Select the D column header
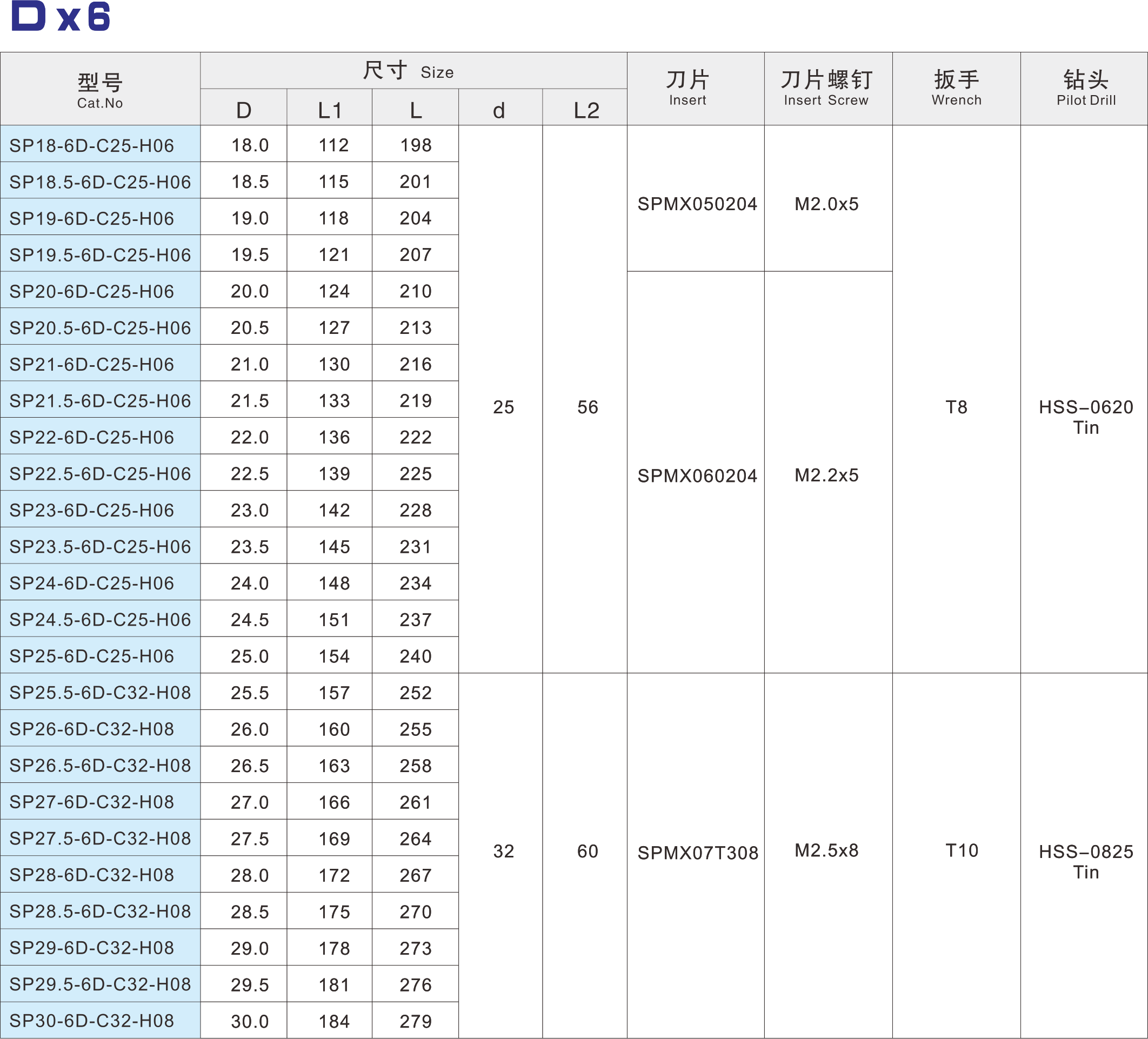Viewport: 1148px width, 1039px height. pyautogui.click(x=244, y=108)
